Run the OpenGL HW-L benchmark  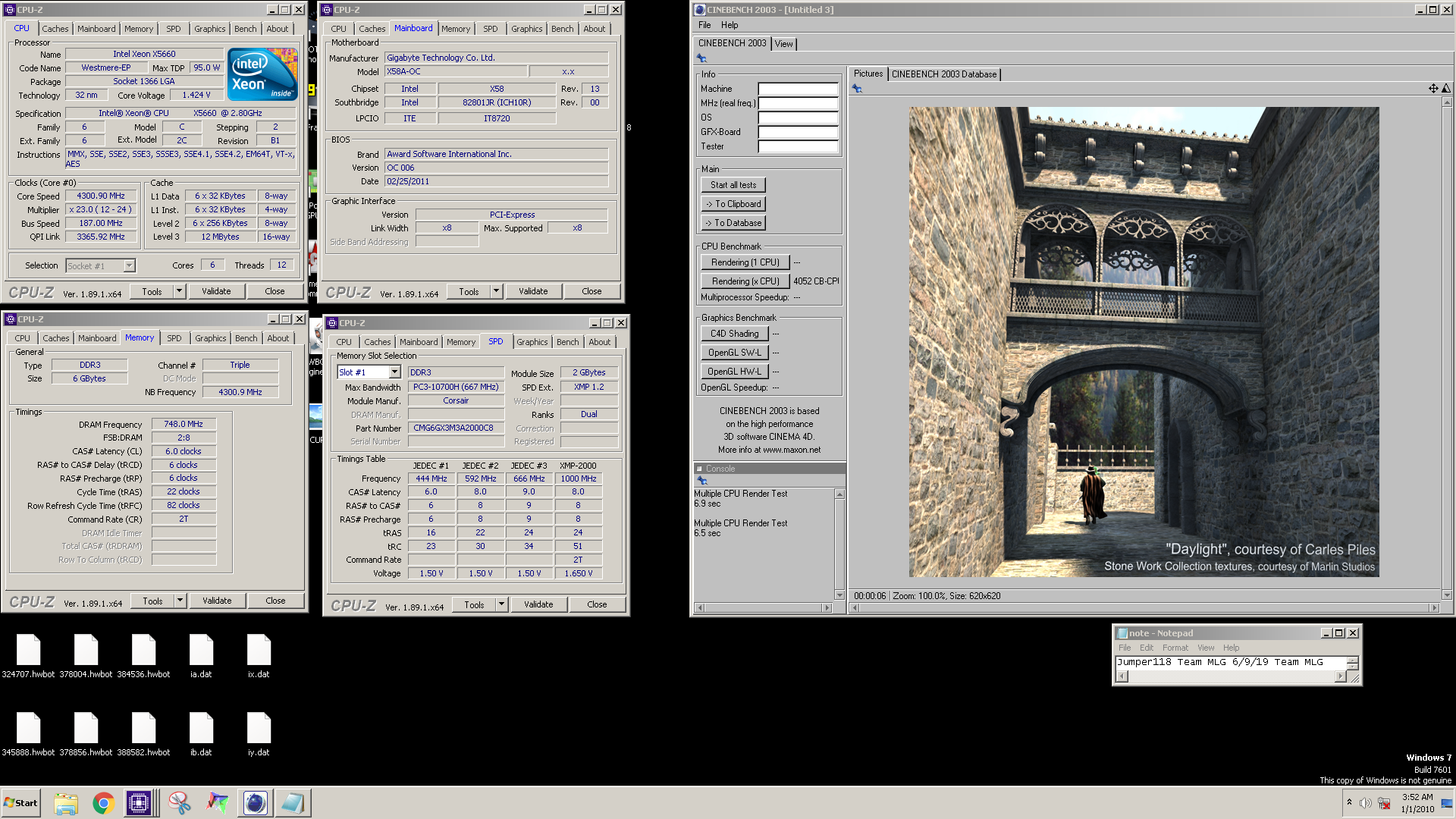click(735, 372)
